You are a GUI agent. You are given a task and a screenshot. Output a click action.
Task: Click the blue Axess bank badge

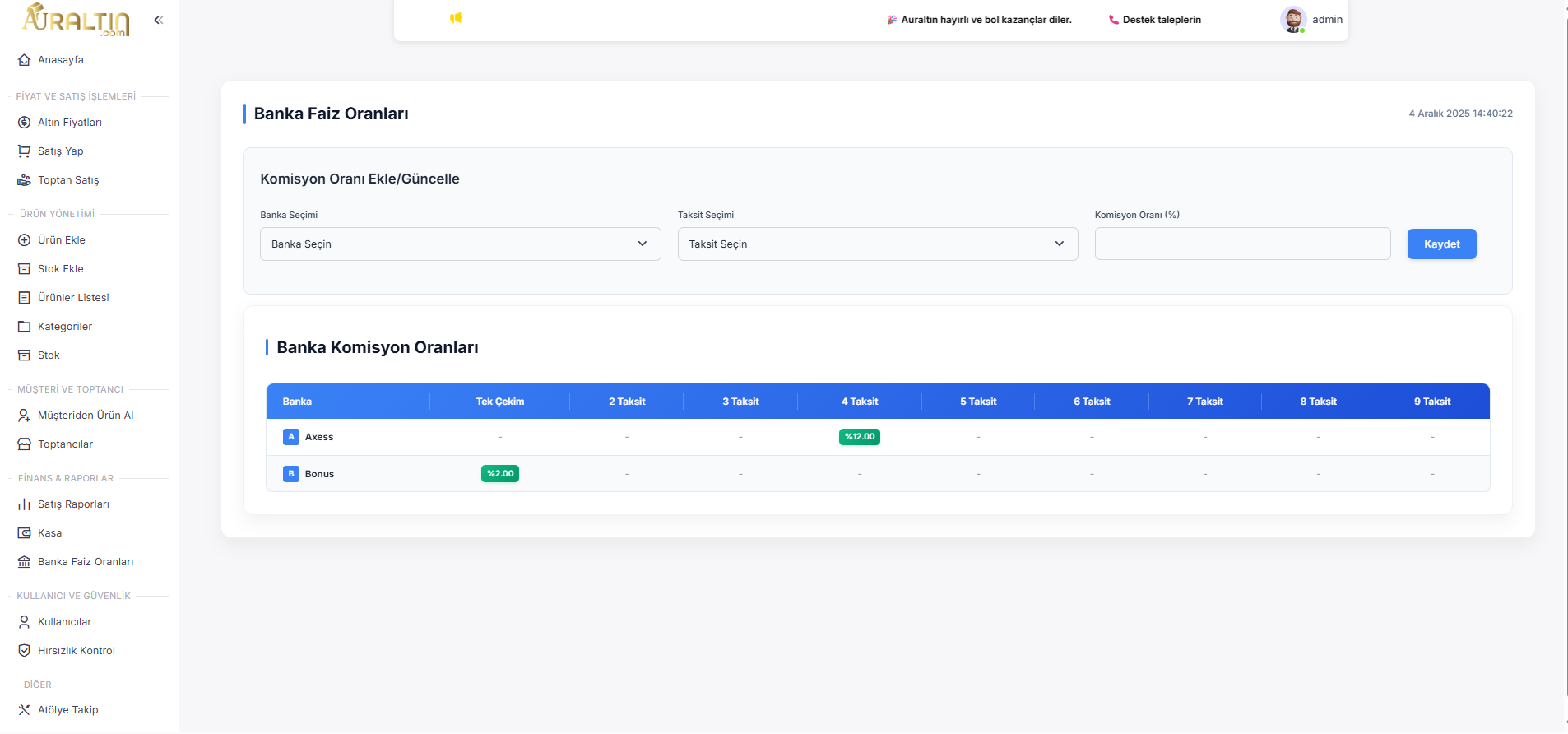click(x=291, y=437)
